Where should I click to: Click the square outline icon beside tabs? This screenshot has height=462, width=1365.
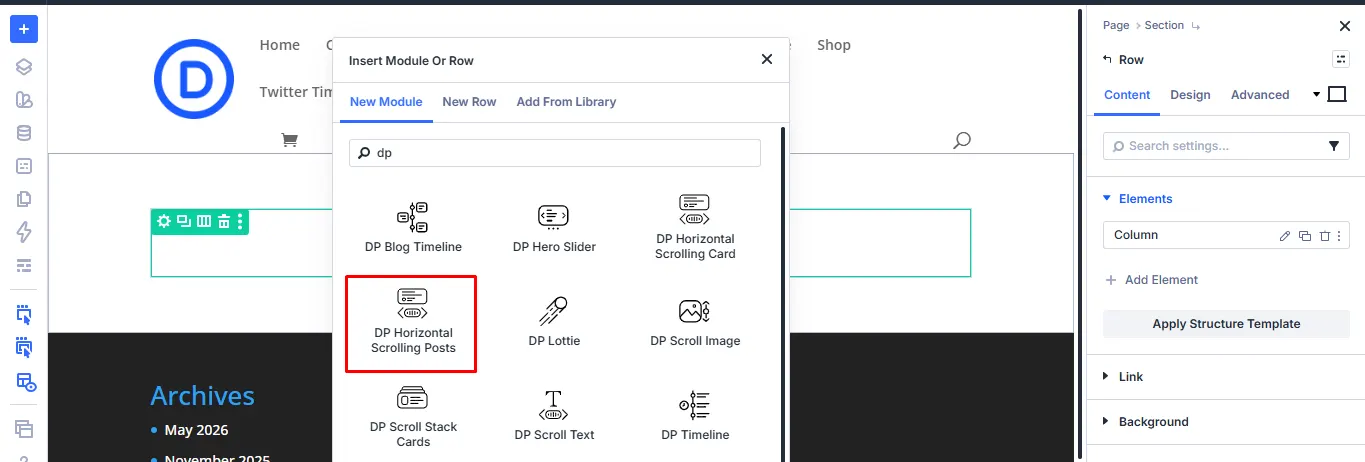[1337, 95]
